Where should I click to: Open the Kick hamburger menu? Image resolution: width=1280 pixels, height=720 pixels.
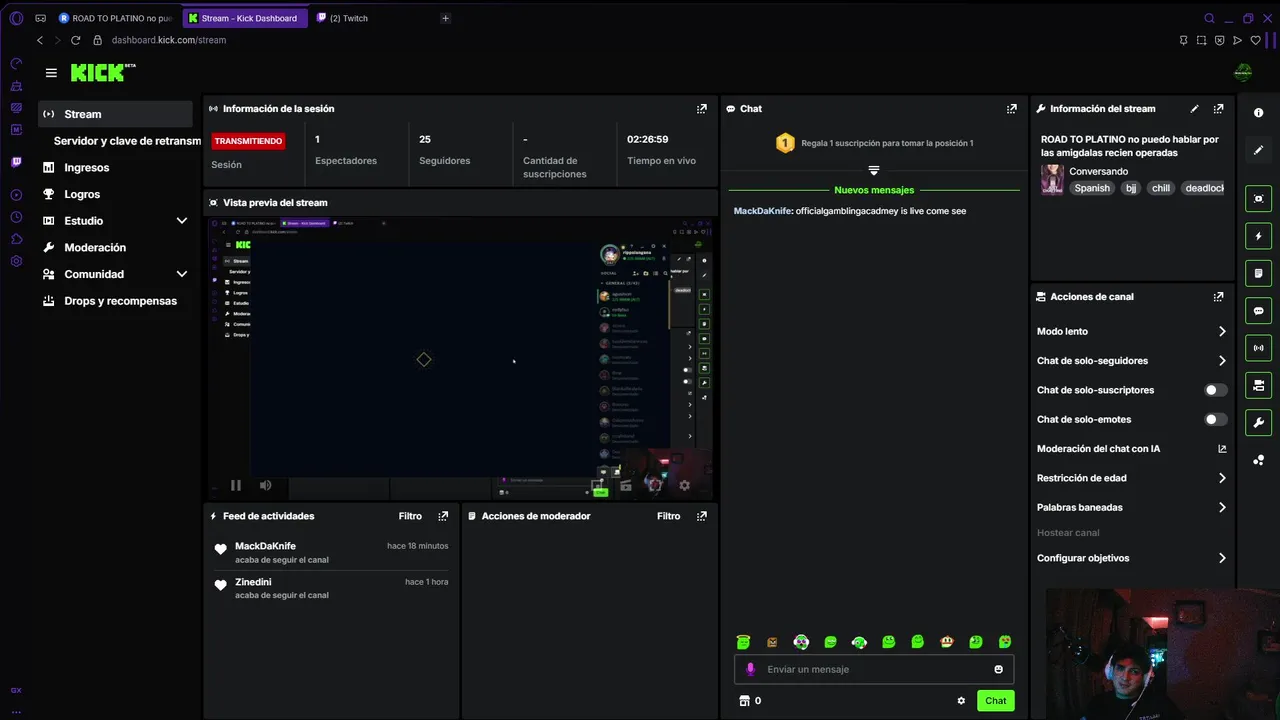tap(51, 73)
